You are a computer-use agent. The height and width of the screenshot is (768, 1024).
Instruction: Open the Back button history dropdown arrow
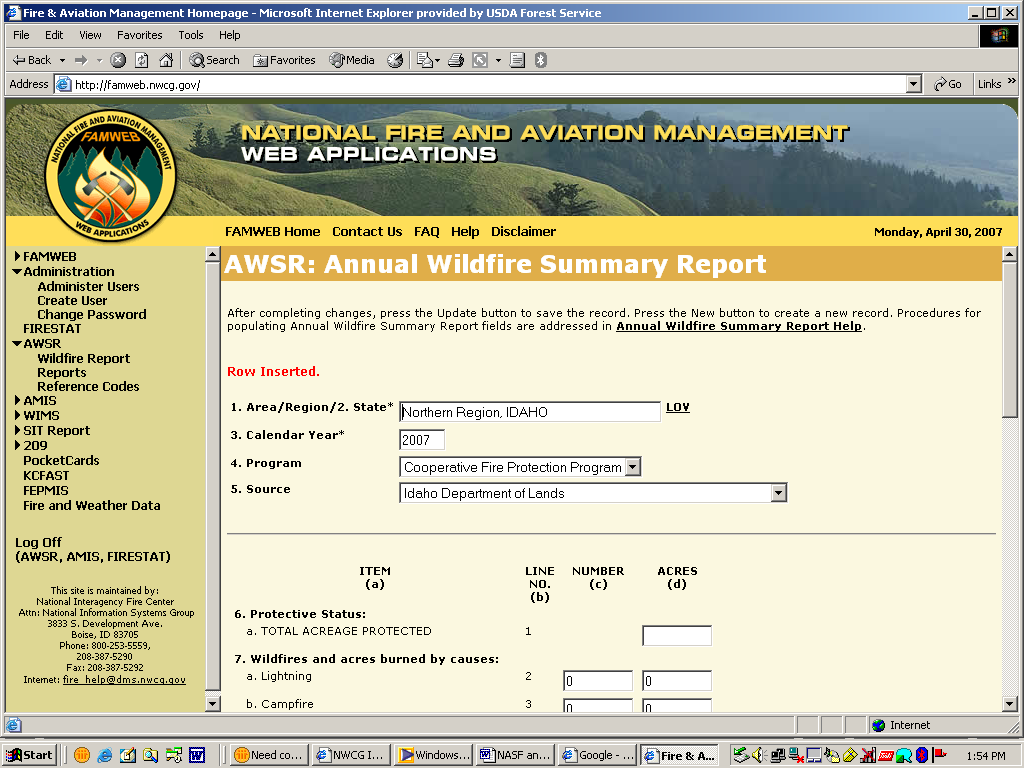[x=63, y=60]
